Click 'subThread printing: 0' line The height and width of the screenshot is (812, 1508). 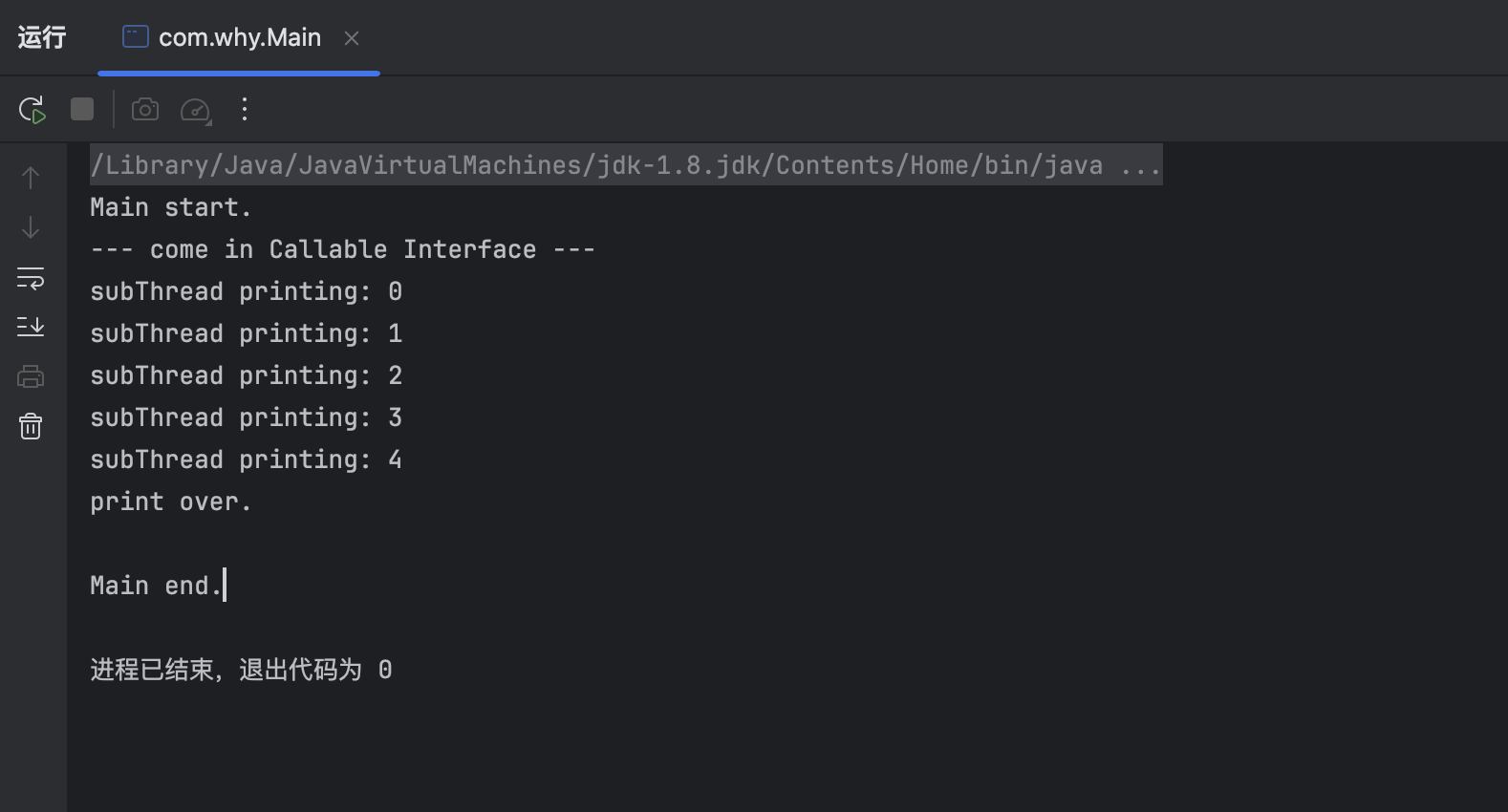click(x=246, y=291)
